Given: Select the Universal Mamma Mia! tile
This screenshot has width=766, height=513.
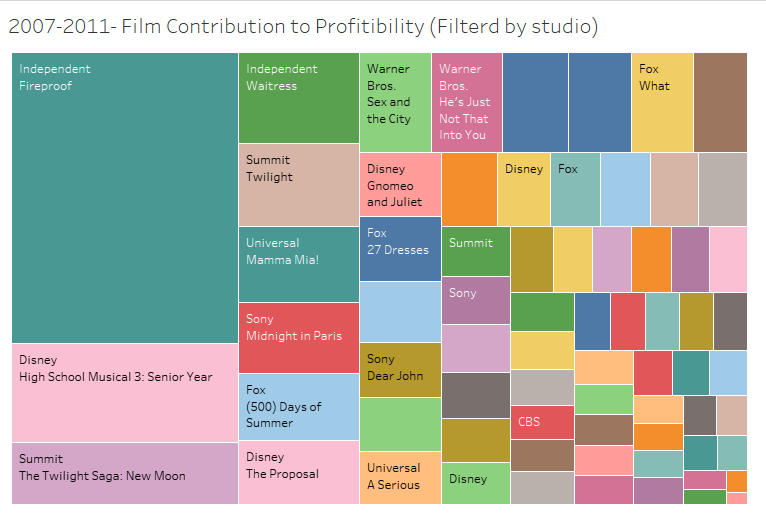Looking at the screenshot, I should pos(298,264).
